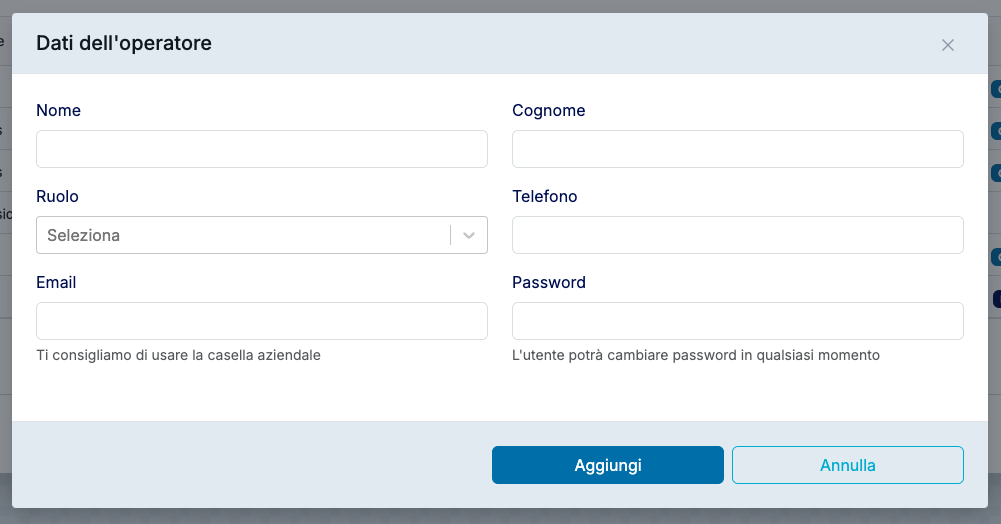Click the Dati dell'operatore dialog title
Image resolution: width=1001 pixels, height=524 pixels.
(x=124, y=43)
